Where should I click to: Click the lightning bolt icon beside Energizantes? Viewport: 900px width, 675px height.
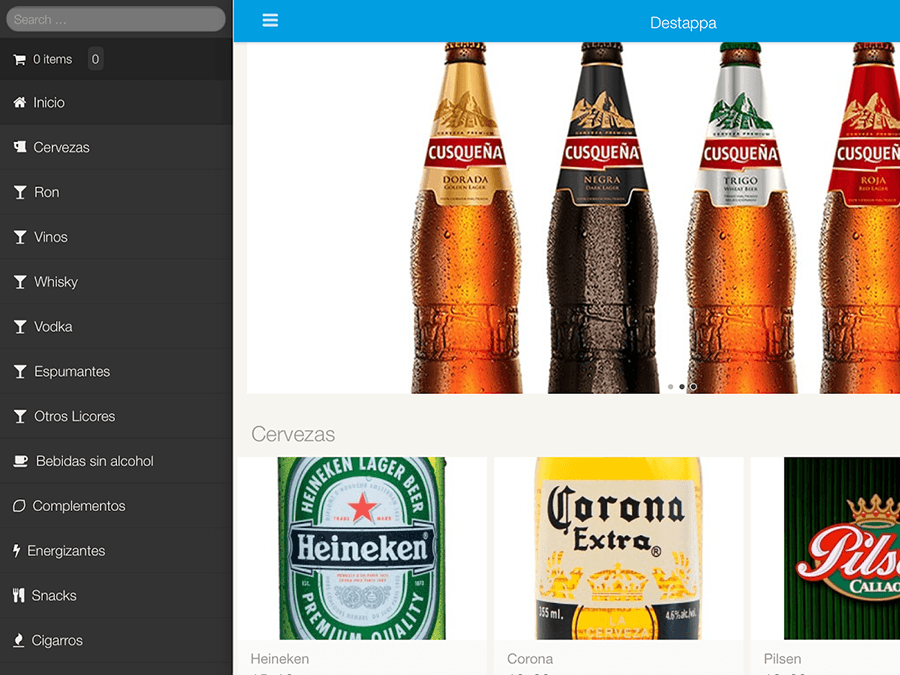(x=17, y=550)
